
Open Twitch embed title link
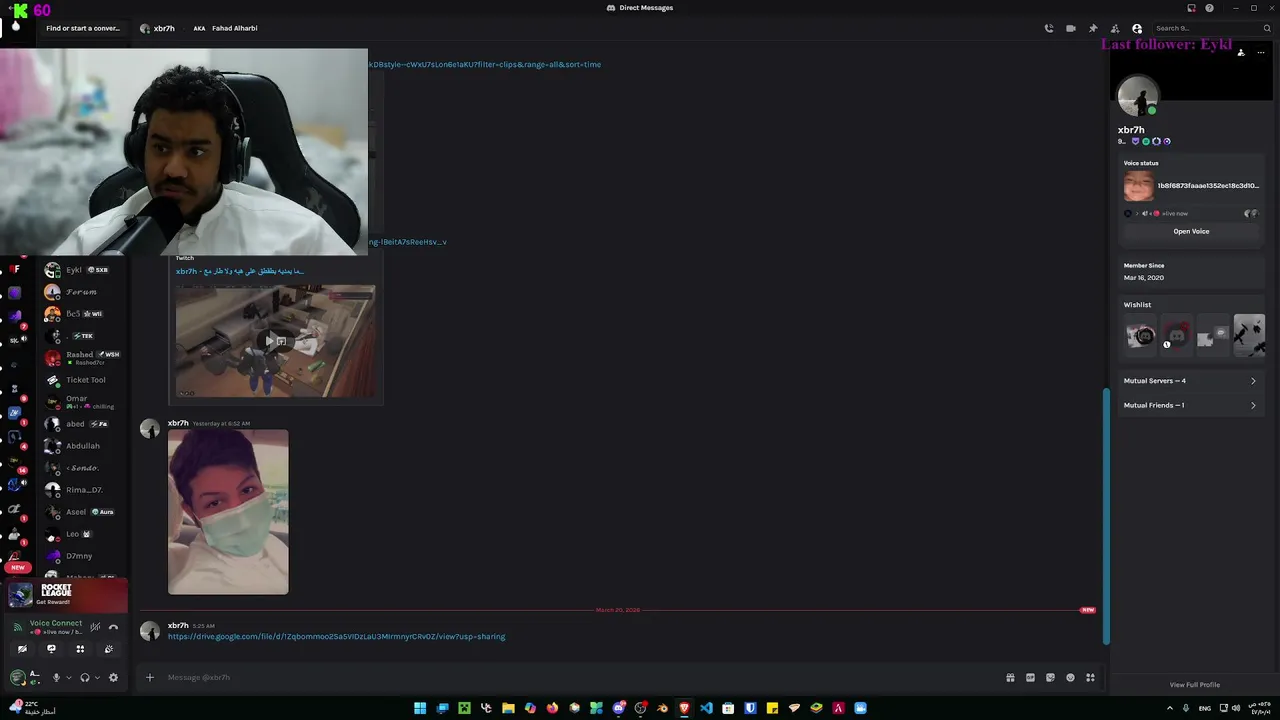(x=240, y=271)
